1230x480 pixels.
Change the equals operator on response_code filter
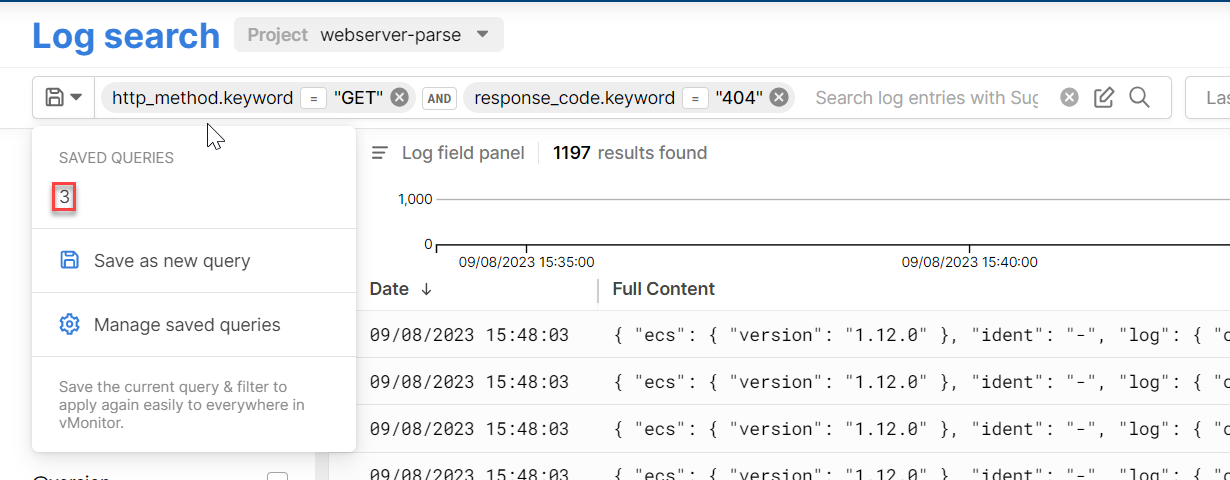pos(696,98)
